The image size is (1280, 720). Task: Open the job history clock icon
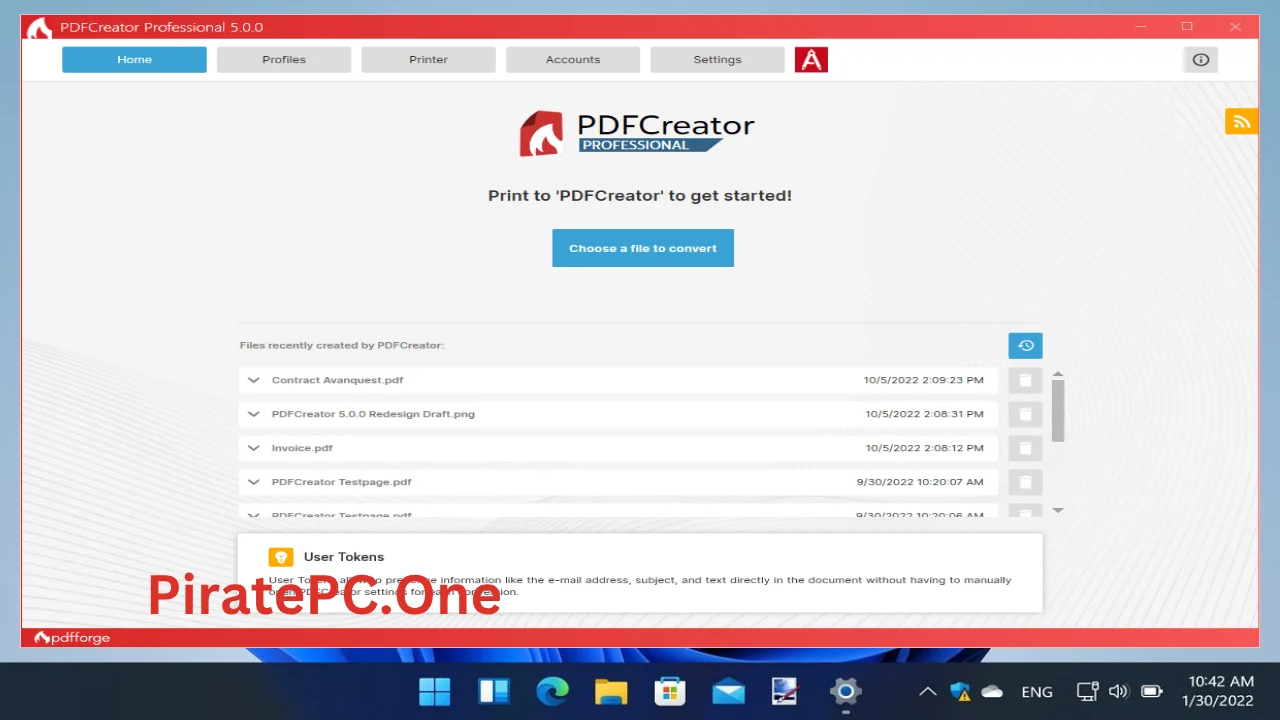click(1025, 346)
